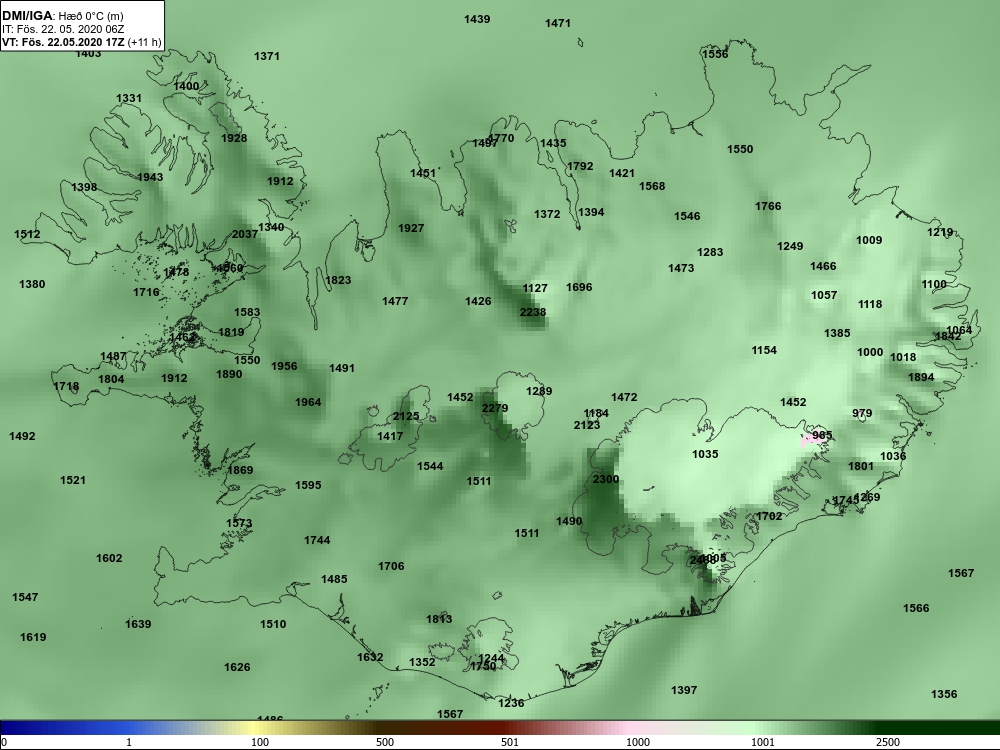Screen dimensions: 1000x750
Task: Click the map value 1894
Action: pyautogui.click(x=921, y=377)
